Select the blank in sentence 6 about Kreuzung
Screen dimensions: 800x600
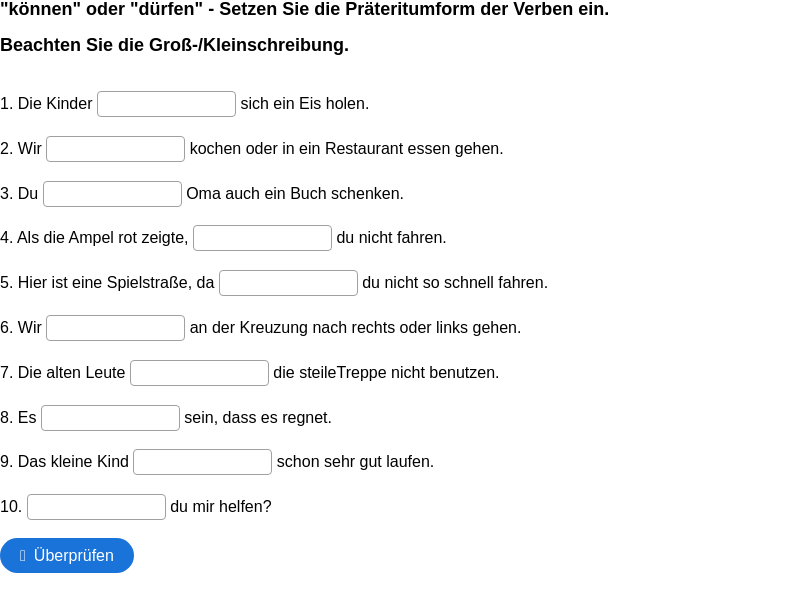coord(115,327)
